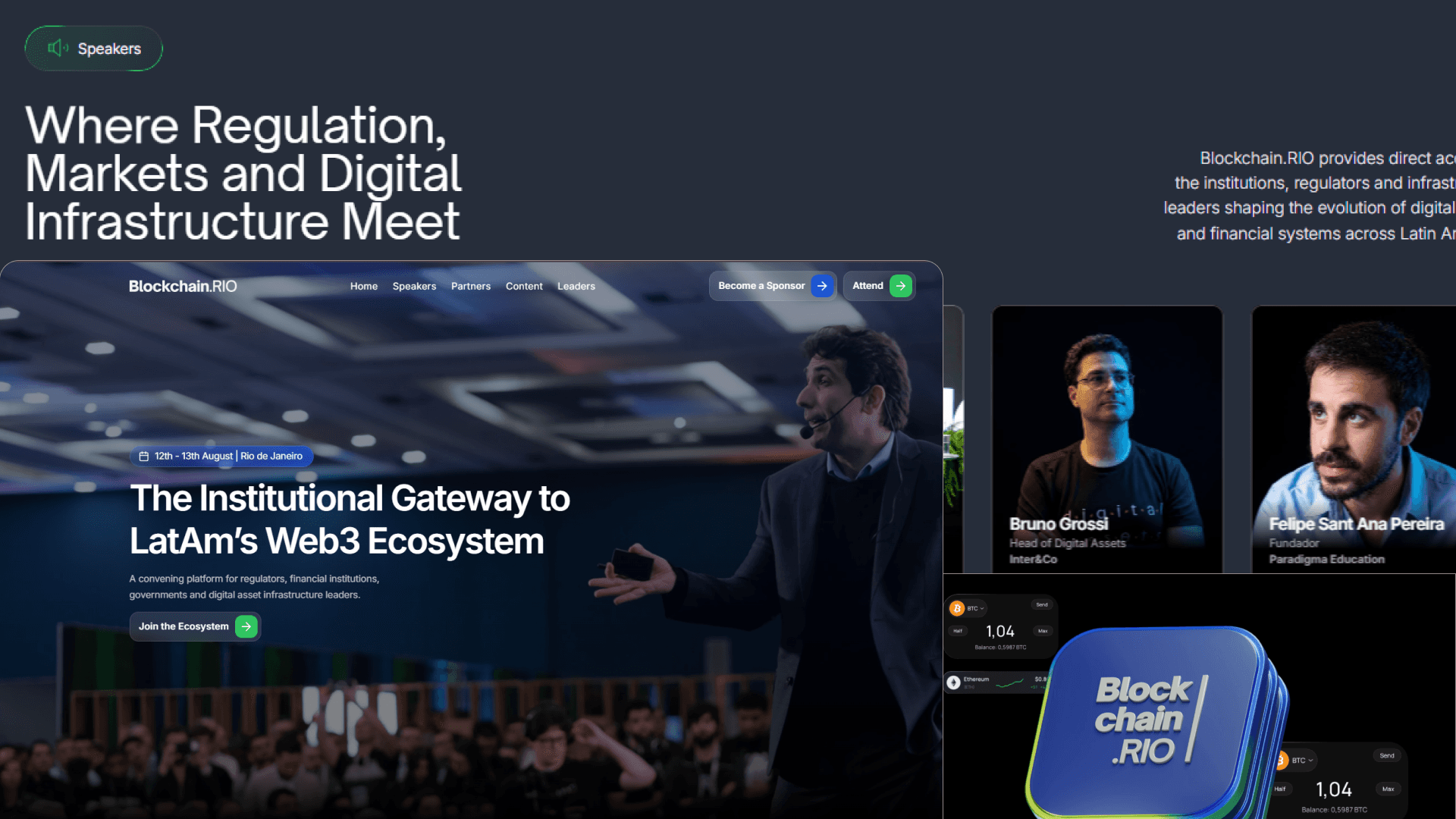The image size is (1456, 819).
Task: Click the blue arrow icon on Become a Sponsor
Action: tap(822, 286)
